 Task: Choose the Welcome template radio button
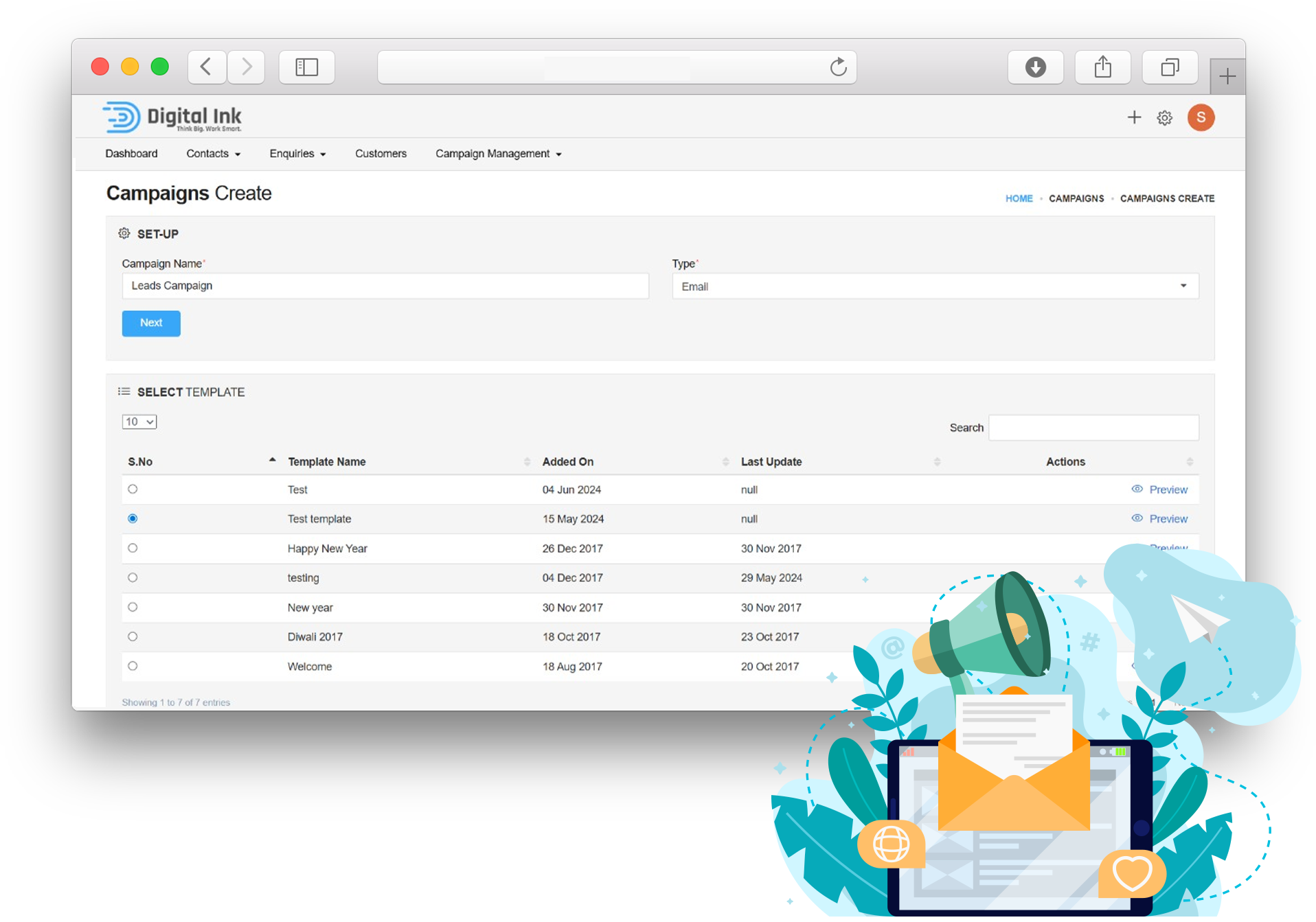click(x=133, y=666)
